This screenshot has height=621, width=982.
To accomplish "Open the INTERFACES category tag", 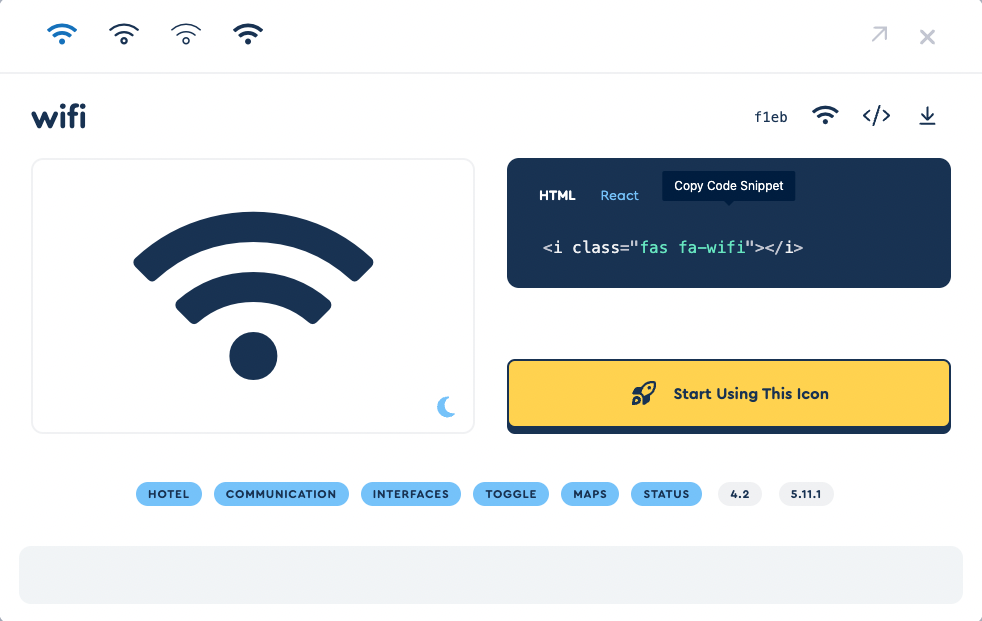I will click(411, 494).
